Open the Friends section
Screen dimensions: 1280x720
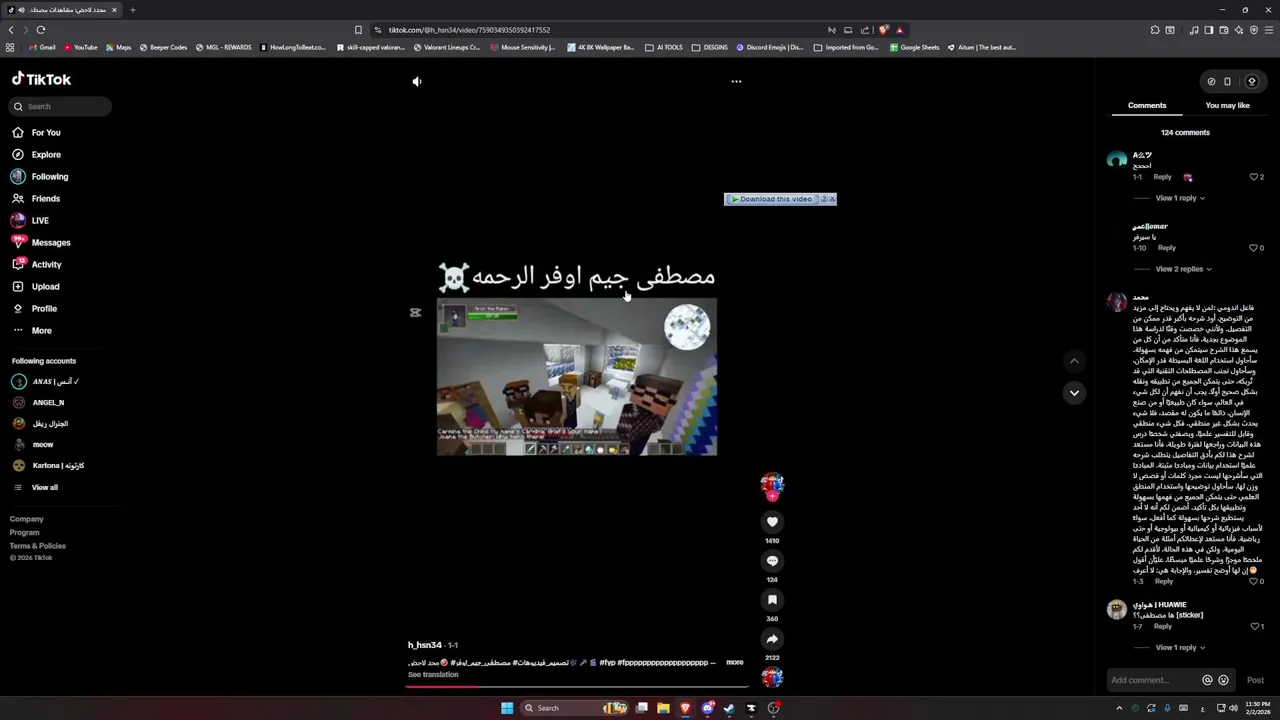pyautogui.click(x=37, y=198)
